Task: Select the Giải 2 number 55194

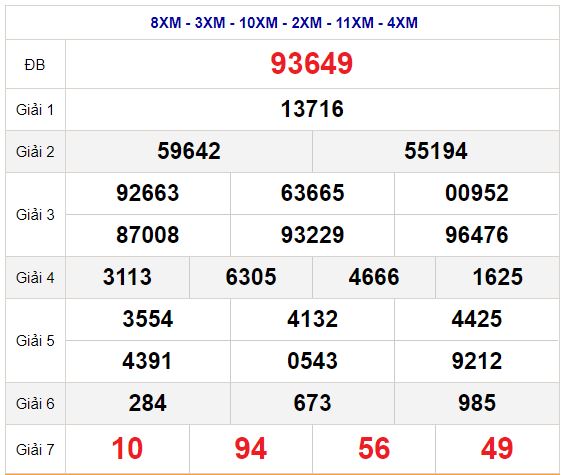Action: point(435,151)
